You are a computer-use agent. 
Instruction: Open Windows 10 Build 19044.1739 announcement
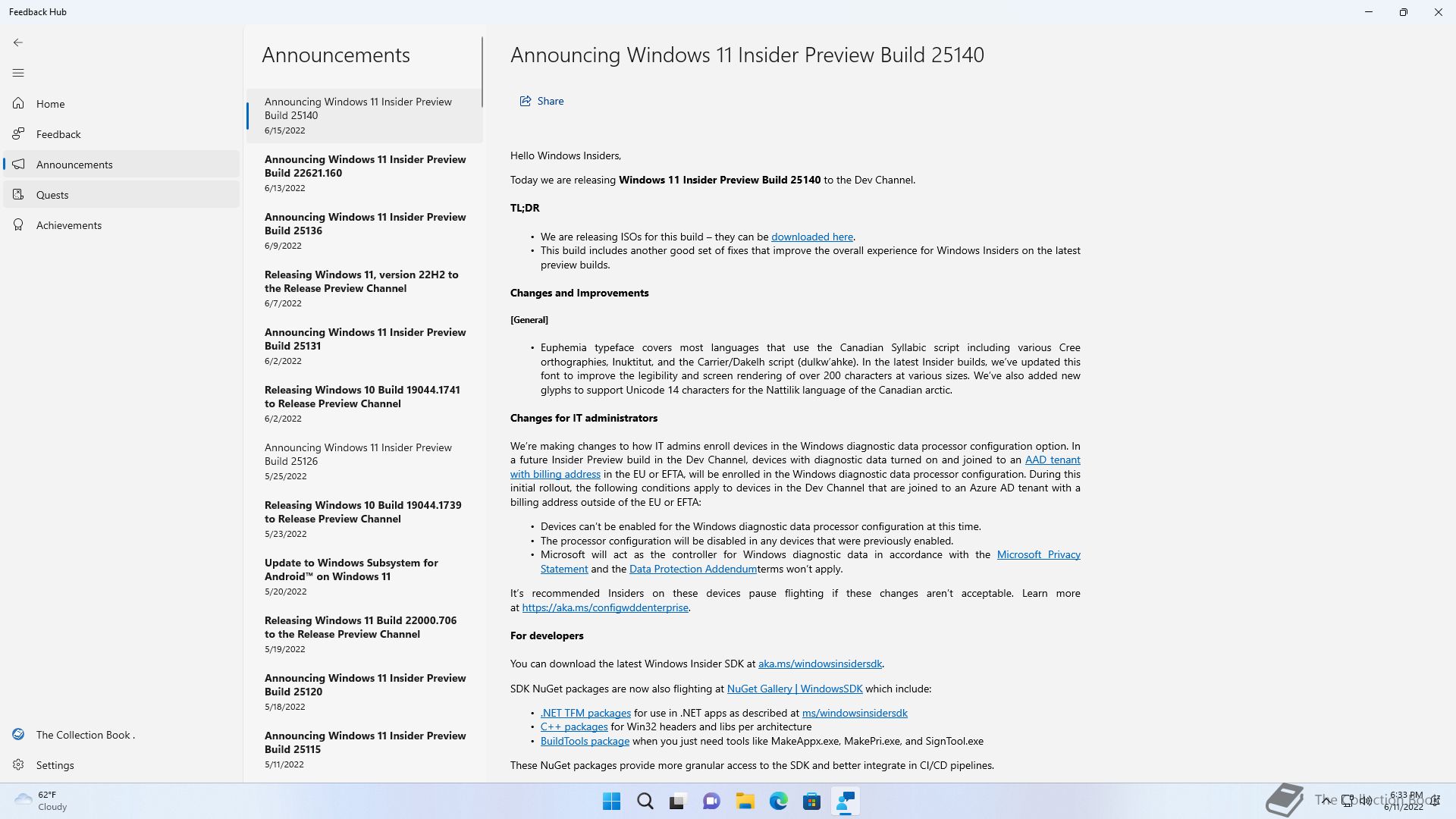tap(365, 519)
